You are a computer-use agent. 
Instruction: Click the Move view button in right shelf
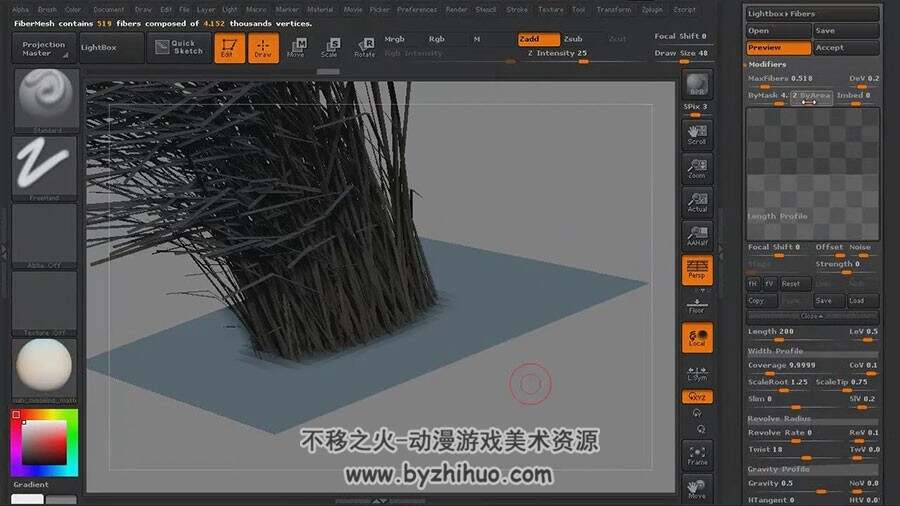[697, 489]
